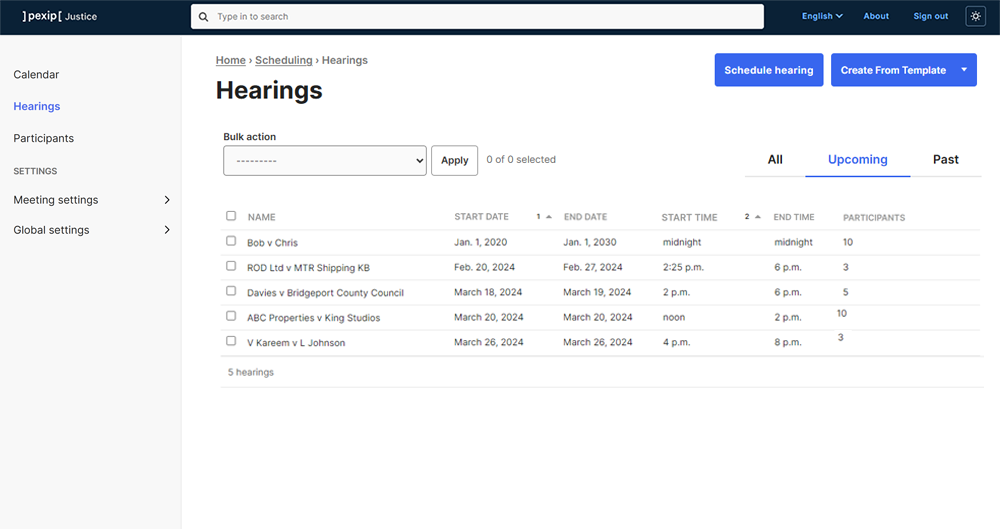Click Start Time sort arrow icon

pyautogui.click(x=757, y=217)
